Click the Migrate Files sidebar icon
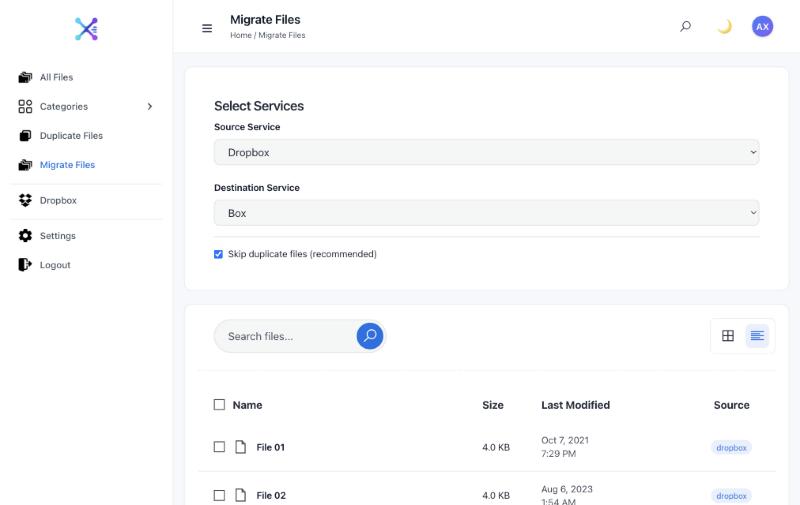Screen dimensions: 800x505 [x=25, y=165]
